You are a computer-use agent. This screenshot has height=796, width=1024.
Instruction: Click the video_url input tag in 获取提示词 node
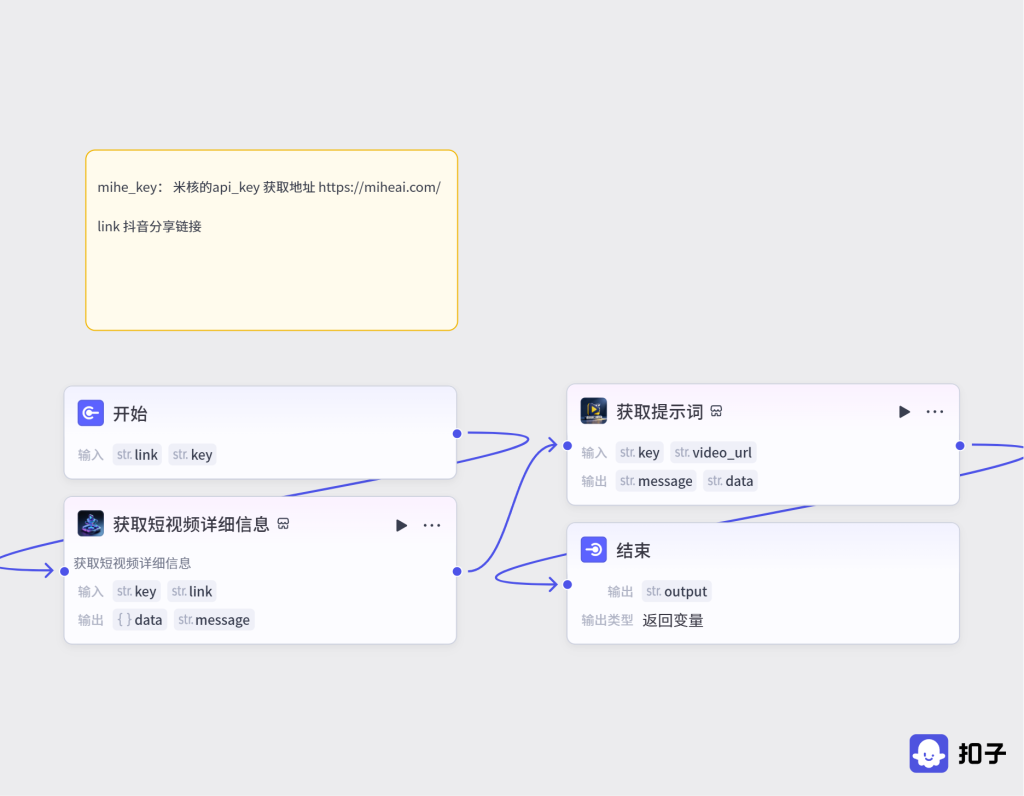click(713, 453)
